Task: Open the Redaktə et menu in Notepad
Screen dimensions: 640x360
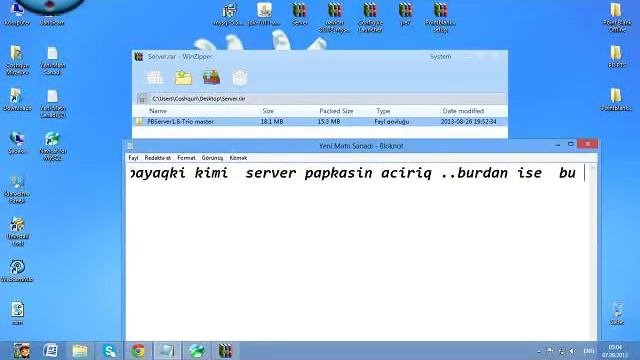Action: [158, 158]
